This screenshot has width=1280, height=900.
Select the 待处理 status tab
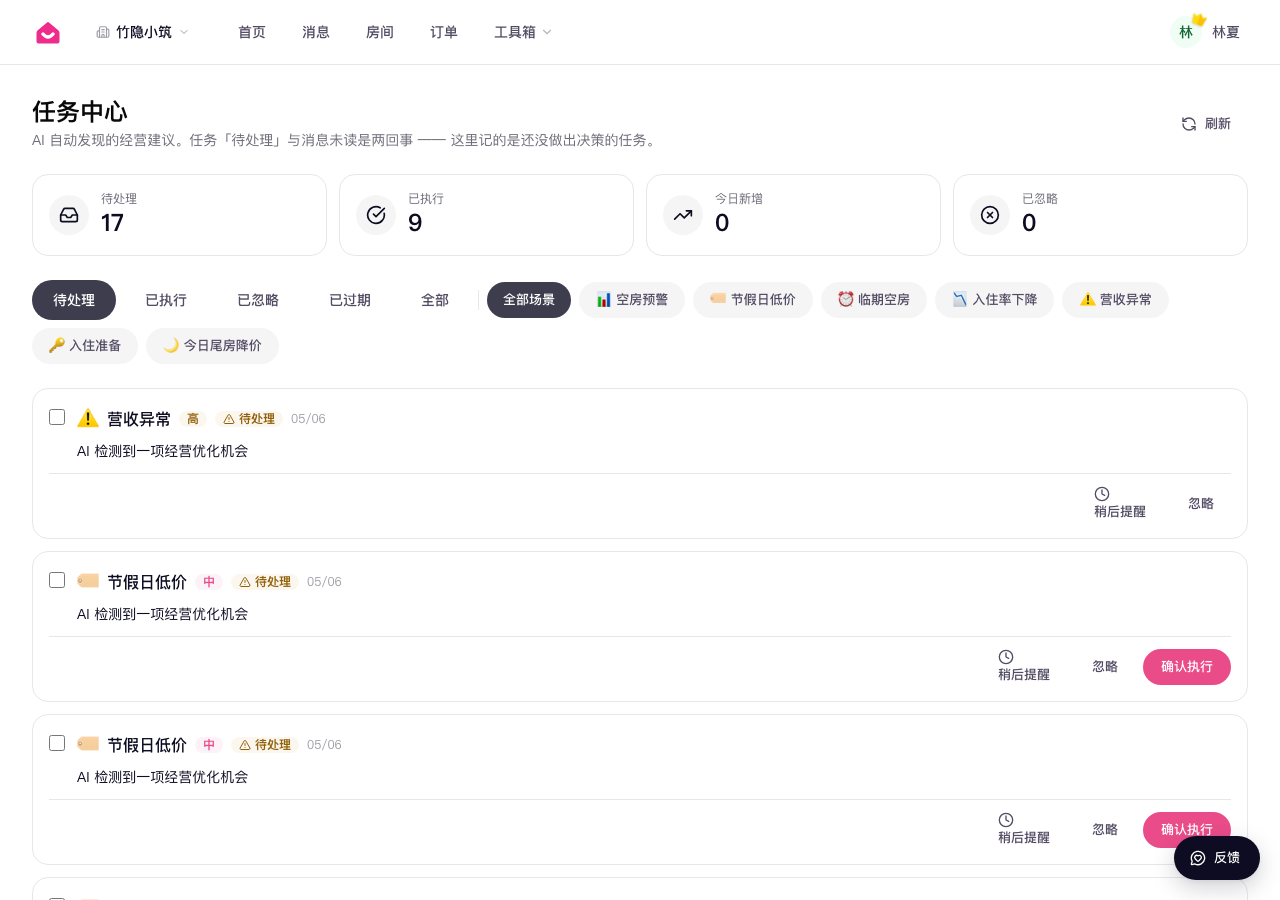74,300
